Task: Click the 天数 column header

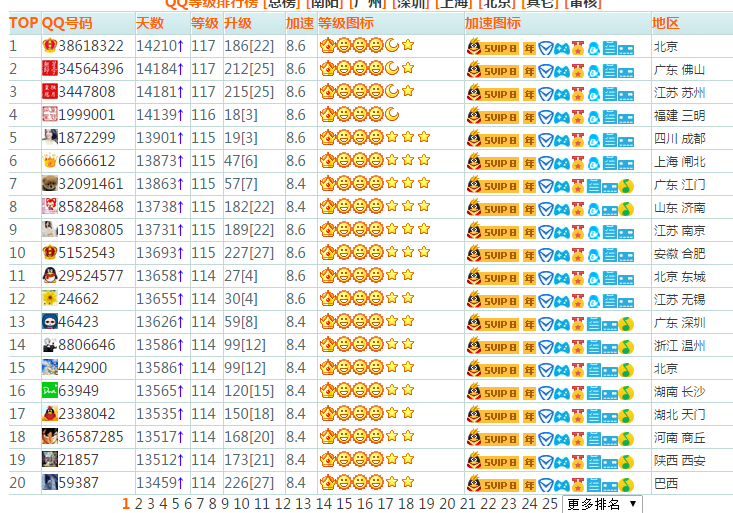Action: (150, 23)
